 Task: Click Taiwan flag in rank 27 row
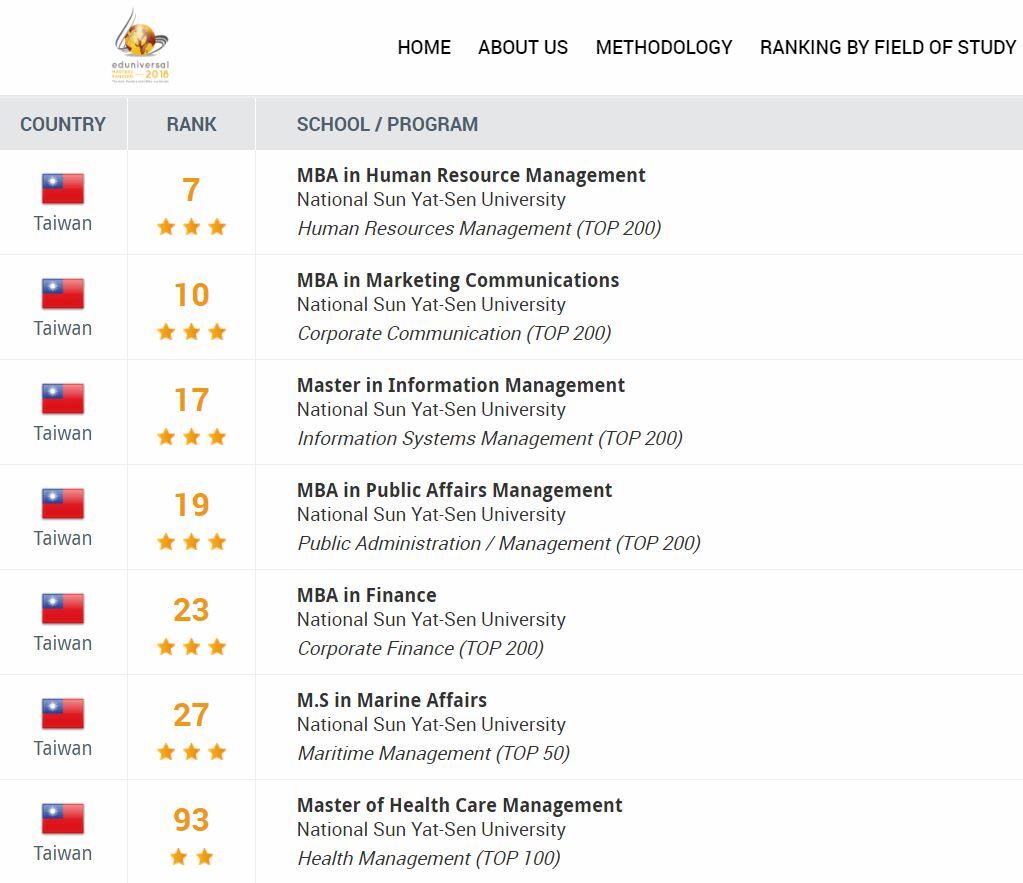click(x=63, y=714)
